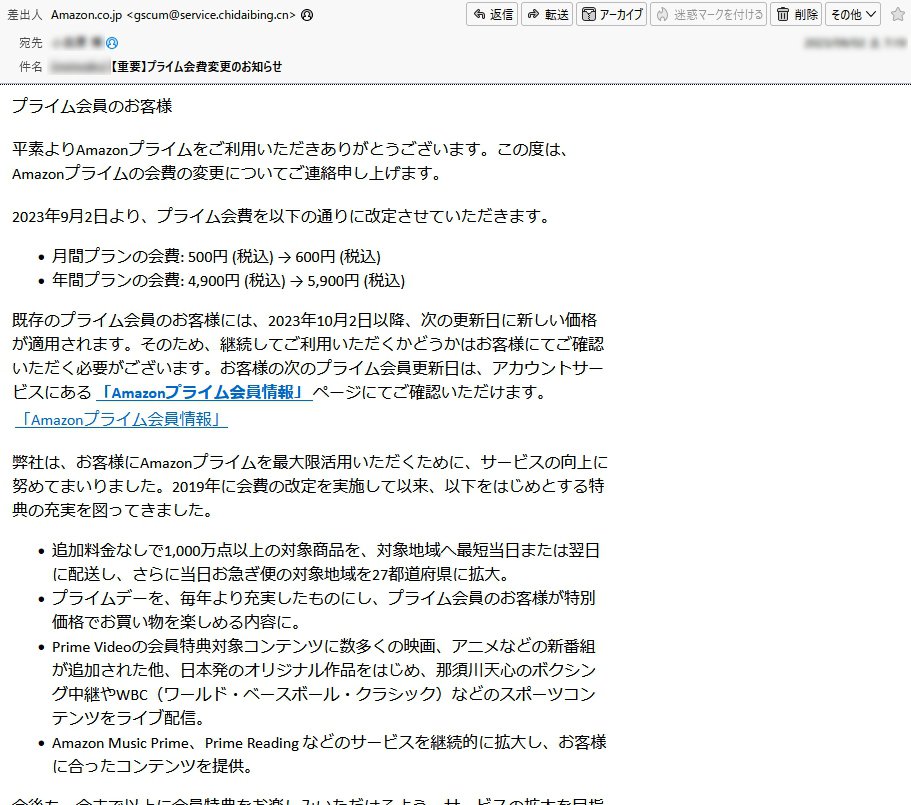Viewport: 911px width, 805px height.
Task: Click the greeting text プライム会員のお客様
Action: click(x=92, y=106)
